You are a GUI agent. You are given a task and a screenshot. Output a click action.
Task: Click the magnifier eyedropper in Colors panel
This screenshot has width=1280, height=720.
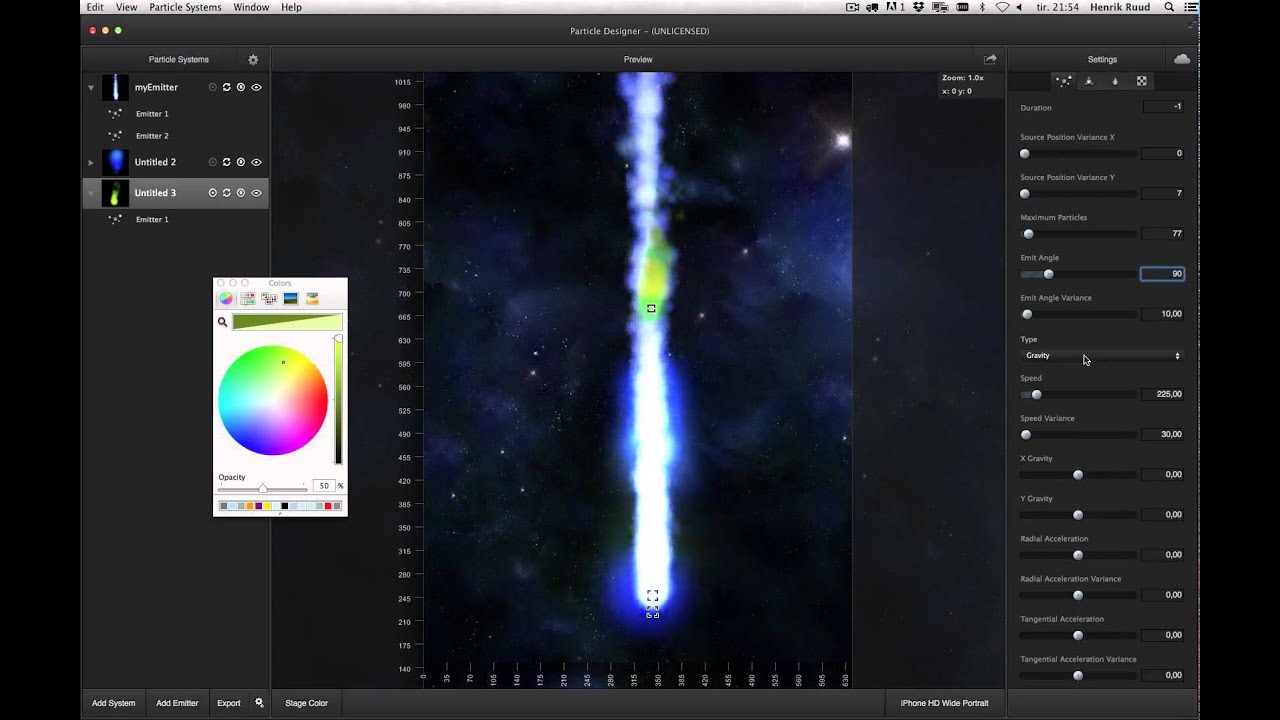coord(222,322)
